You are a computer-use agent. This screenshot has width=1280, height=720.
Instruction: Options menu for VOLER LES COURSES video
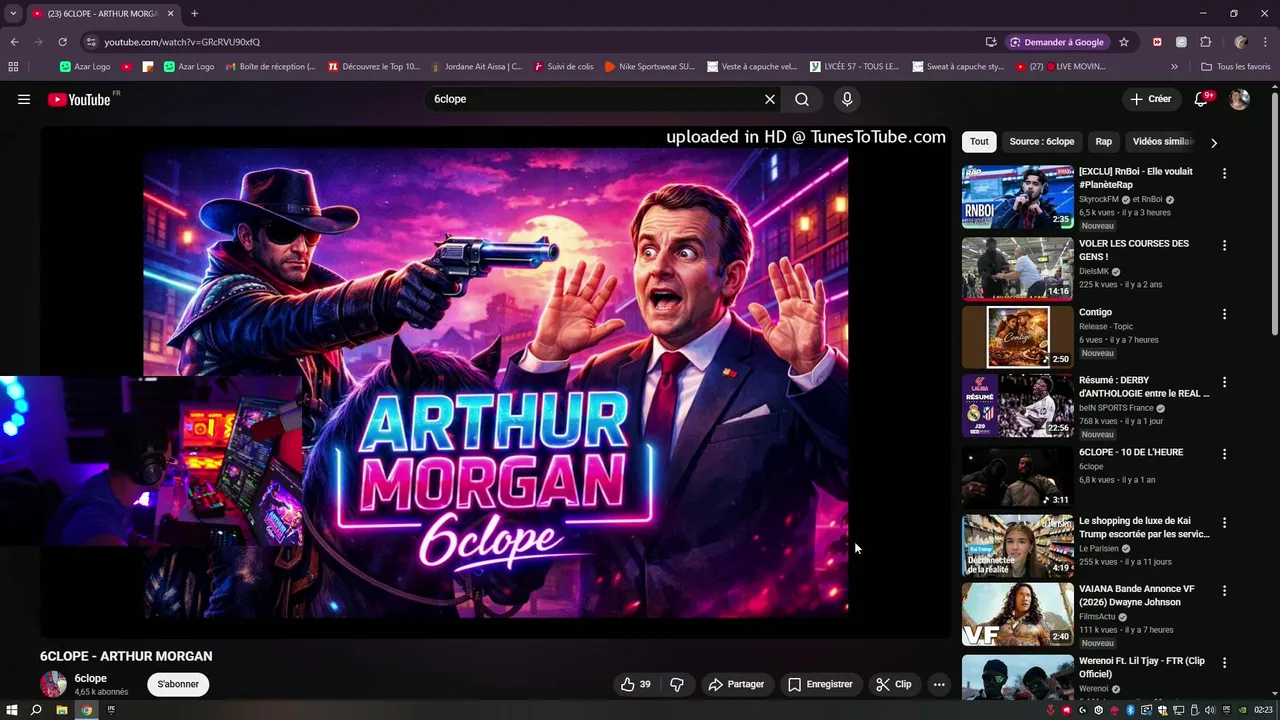[x=1224, y=245]
